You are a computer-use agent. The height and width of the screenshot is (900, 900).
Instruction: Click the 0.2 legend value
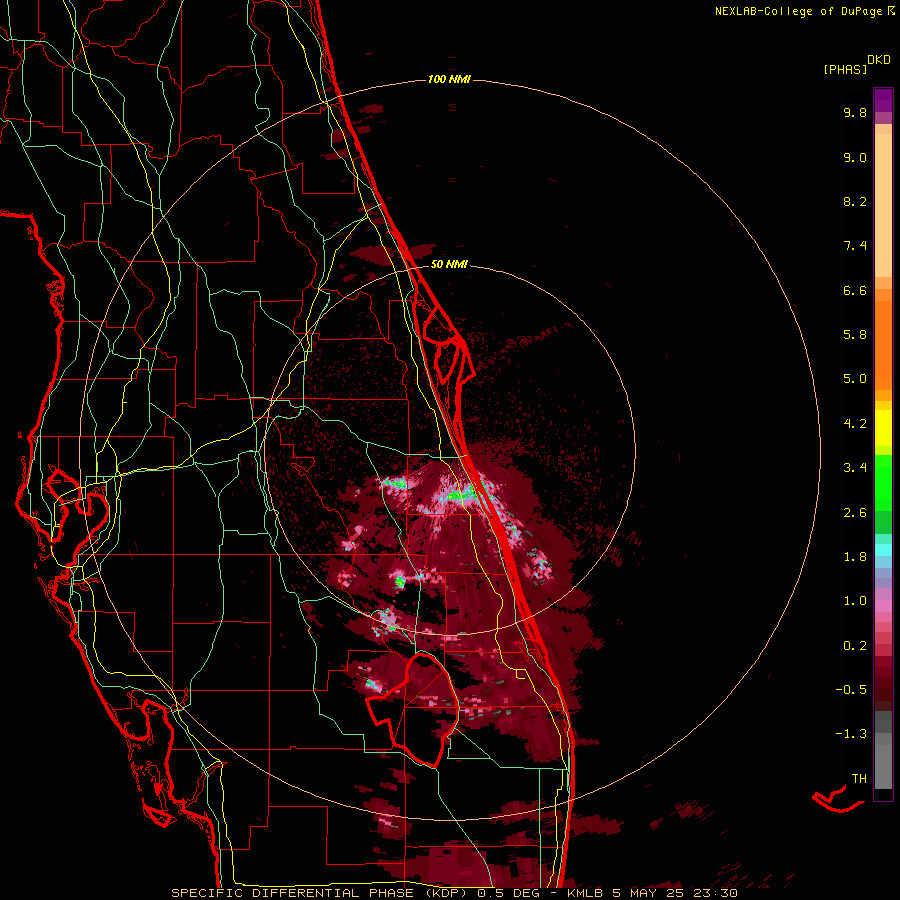click(x=855, y=646)
